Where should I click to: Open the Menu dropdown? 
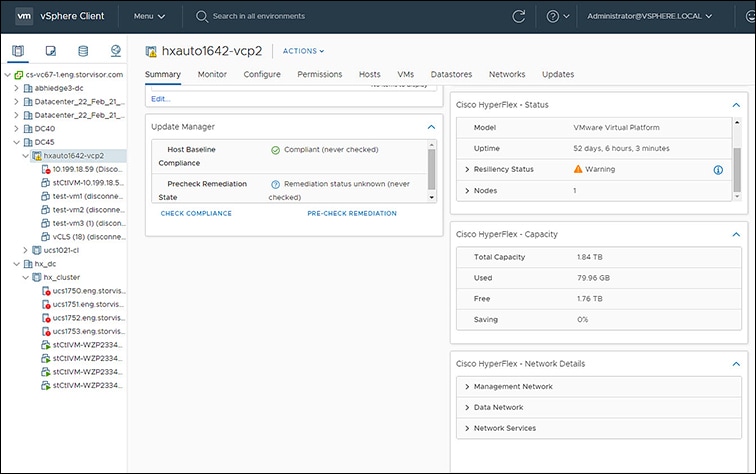click(149, 16)
